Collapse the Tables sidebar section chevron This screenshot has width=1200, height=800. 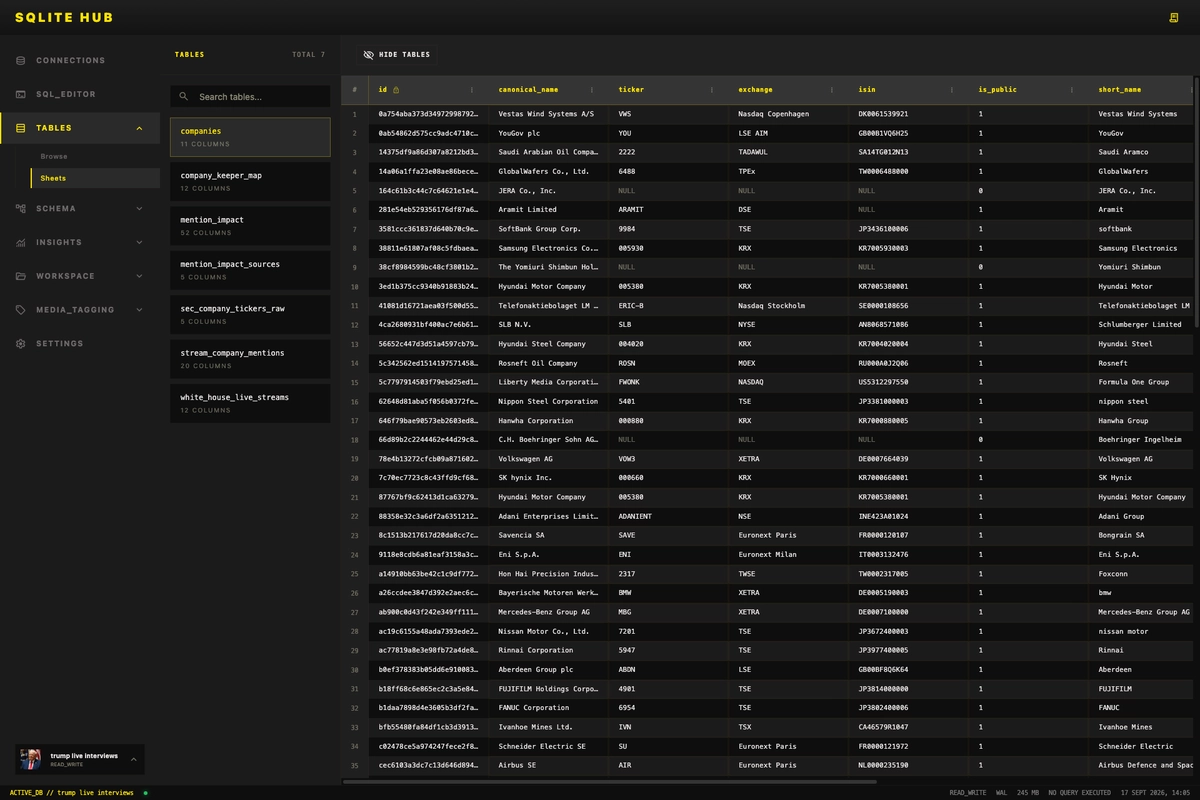coord(139,128)
